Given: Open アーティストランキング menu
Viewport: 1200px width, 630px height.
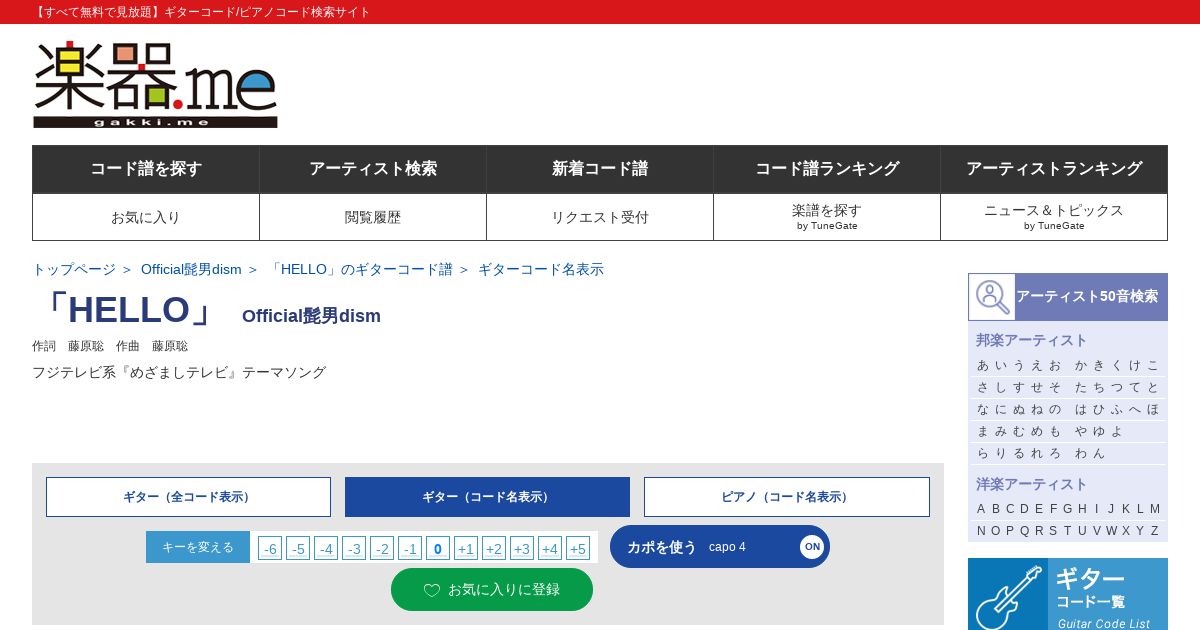Looking at the screenshot, I should (x=1054, y=169).
